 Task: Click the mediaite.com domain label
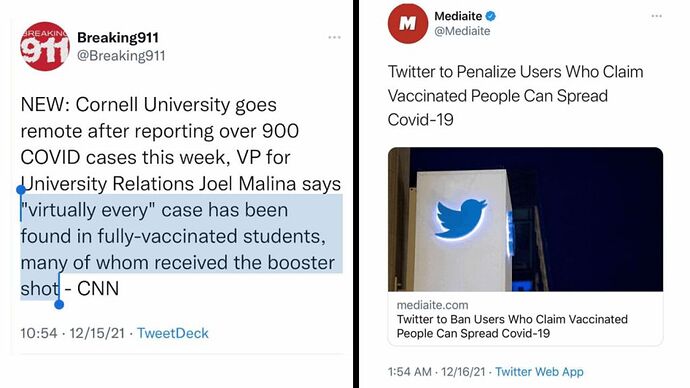pos(432,305)
